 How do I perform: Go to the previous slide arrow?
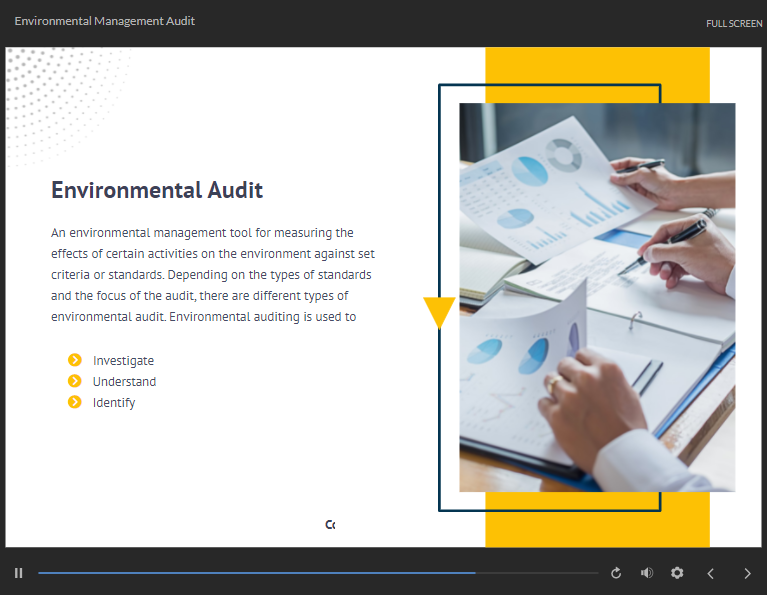tap(711, 573)
